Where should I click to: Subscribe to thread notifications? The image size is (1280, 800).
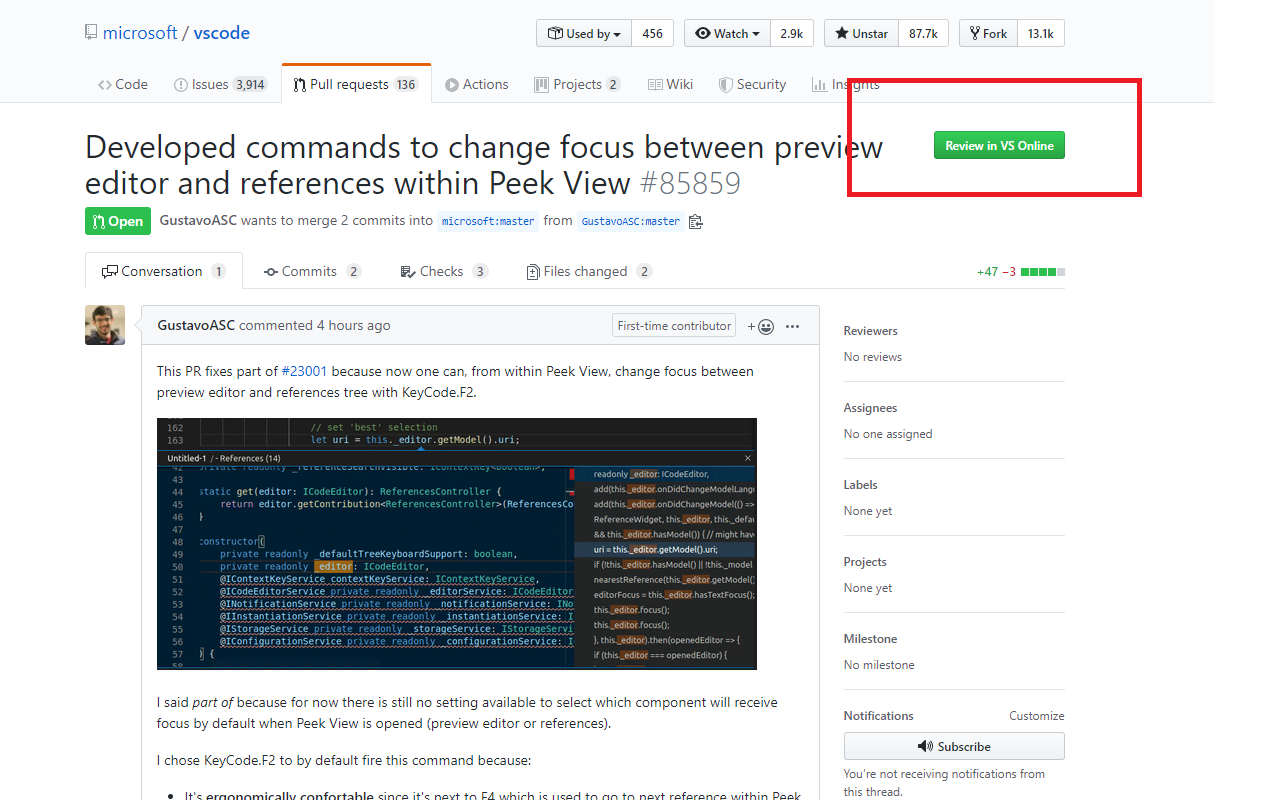tap(953, 746)
